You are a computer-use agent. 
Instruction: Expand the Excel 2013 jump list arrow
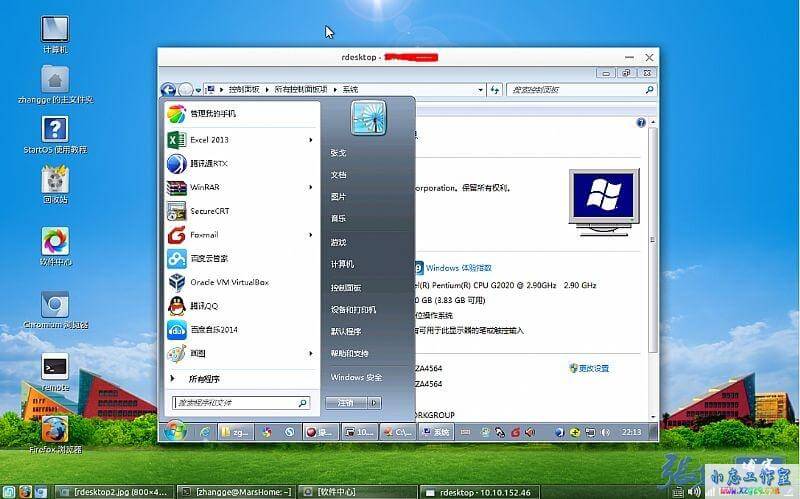(310, 140)
